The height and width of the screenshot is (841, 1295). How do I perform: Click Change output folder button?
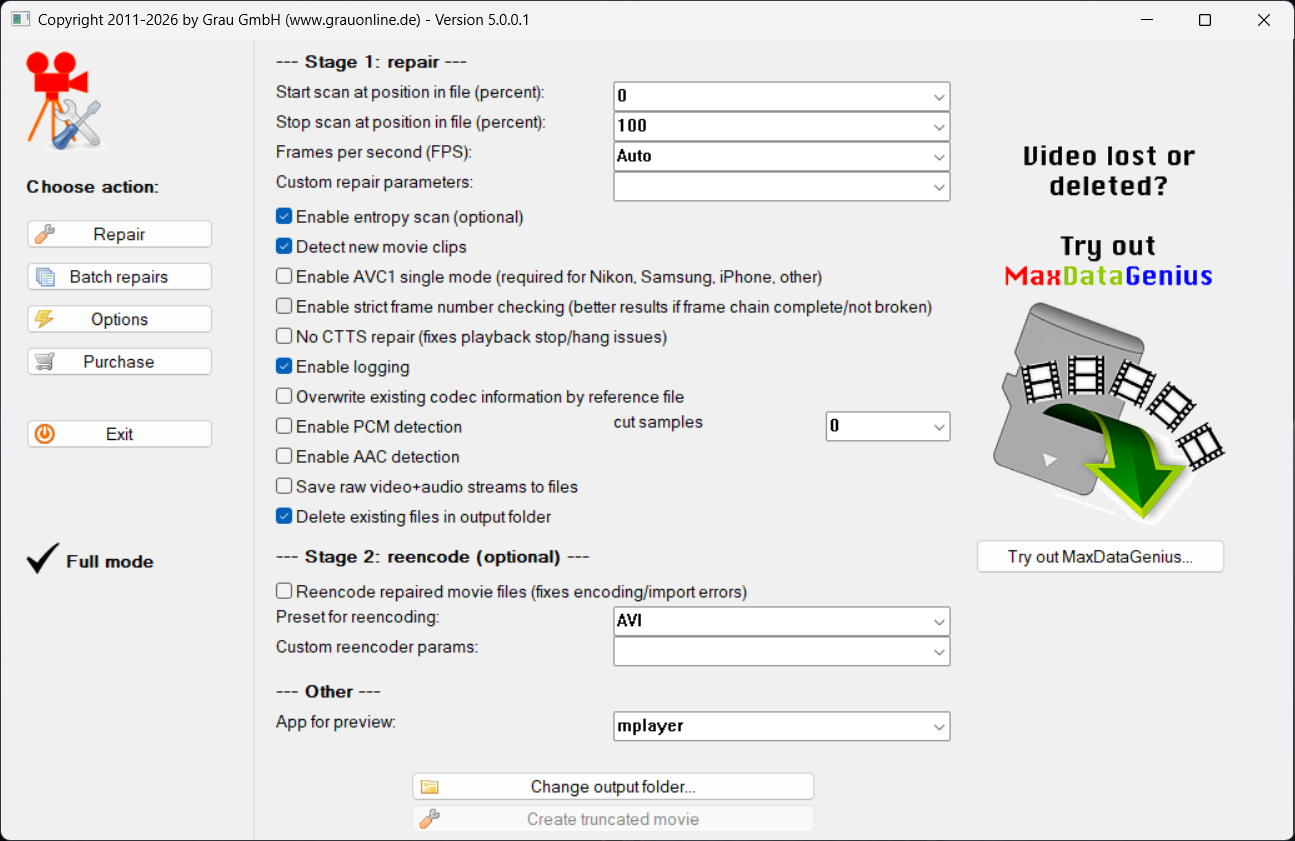point(613,787)
